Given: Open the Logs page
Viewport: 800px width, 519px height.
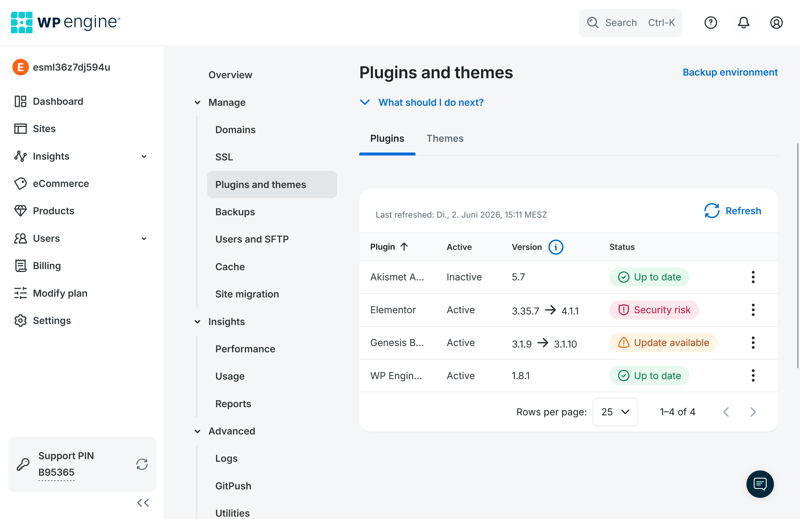Looking at the screenshot, I should [226, 458].
